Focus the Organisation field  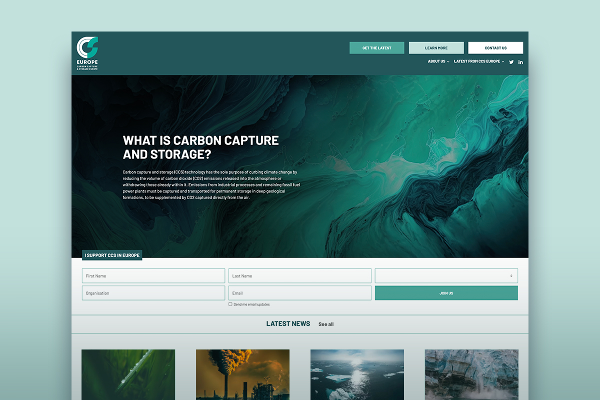[153, 293]
